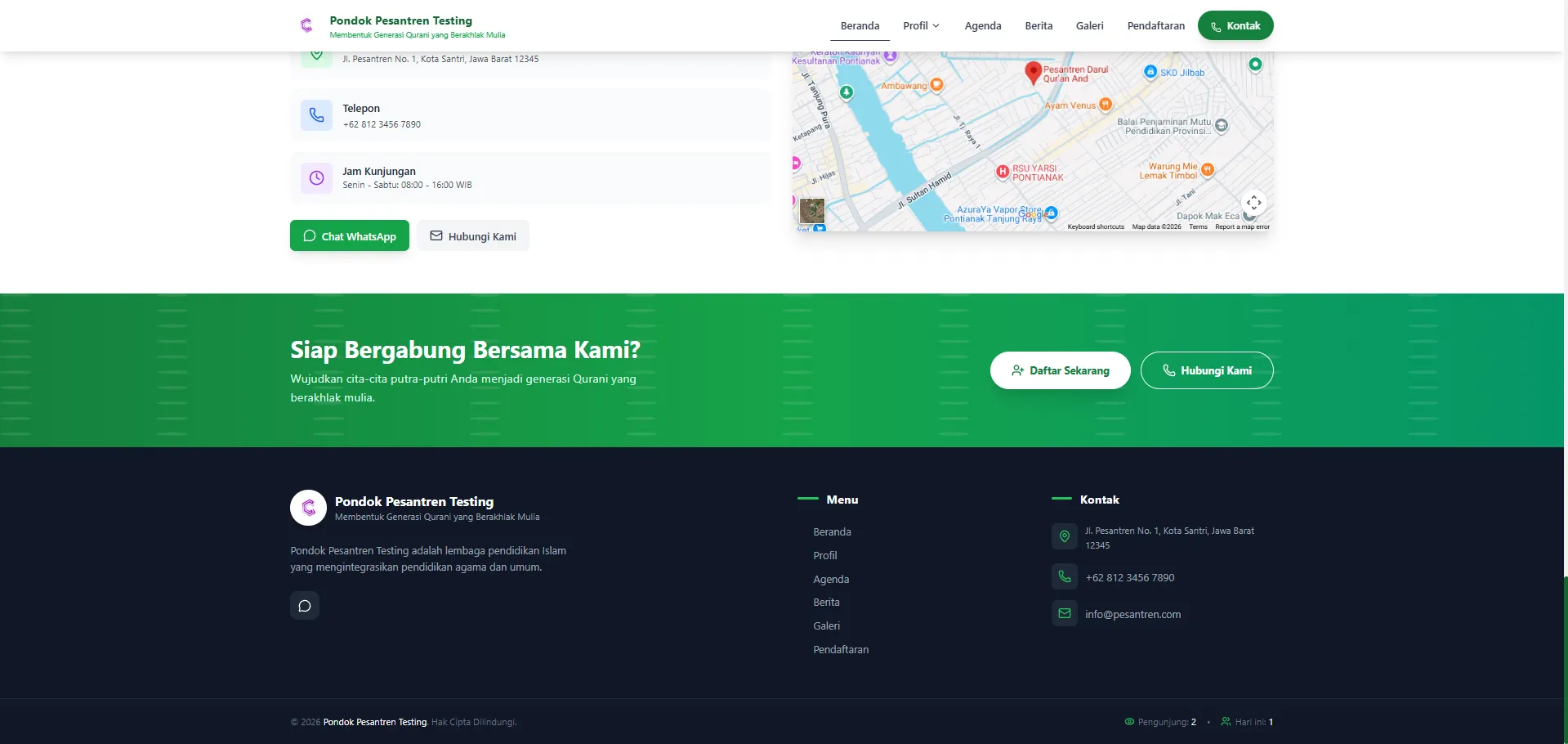1568x744 pixels.
Task: Click the green Kontak header button
Action: 1235,26
